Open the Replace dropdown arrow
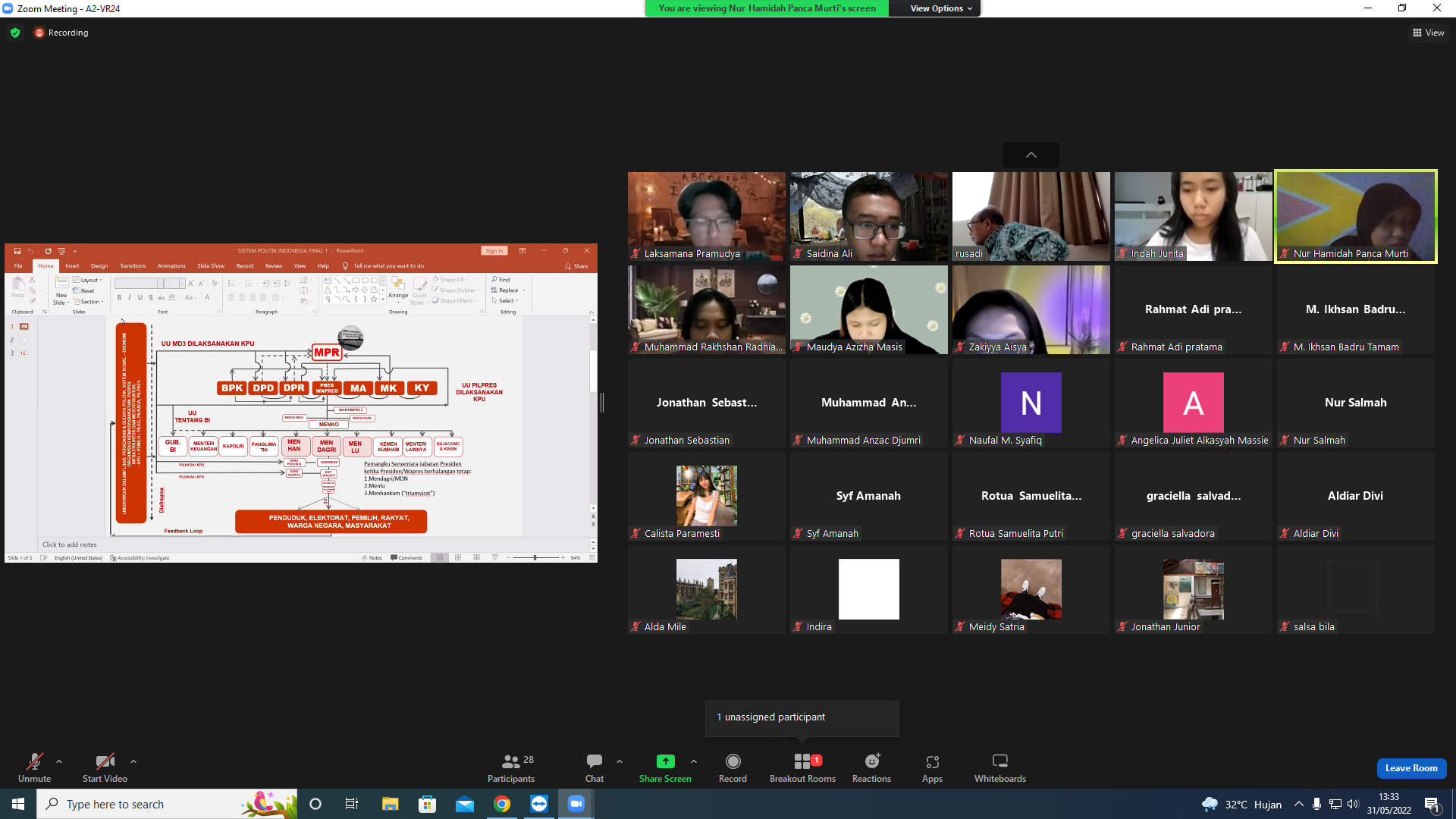1456x819 pixels. (524, 290)
